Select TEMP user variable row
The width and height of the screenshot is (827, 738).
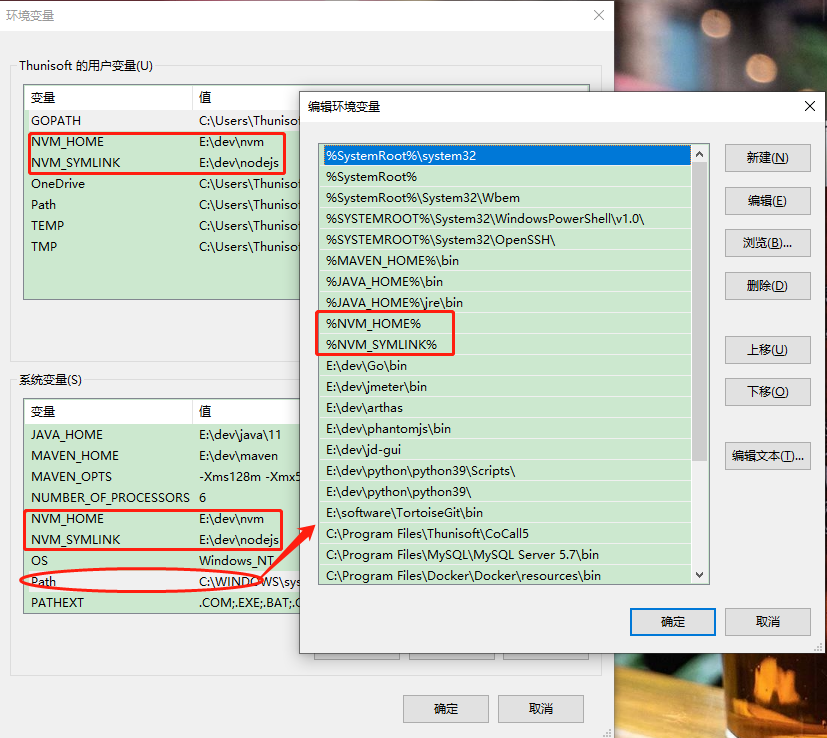[x=162, y=226]
